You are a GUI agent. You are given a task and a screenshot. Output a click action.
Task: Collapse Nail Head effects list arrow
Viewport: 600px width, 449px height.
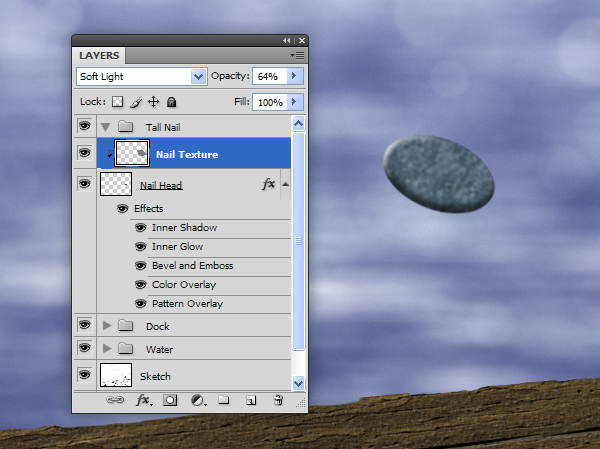[x=285, y=184]
